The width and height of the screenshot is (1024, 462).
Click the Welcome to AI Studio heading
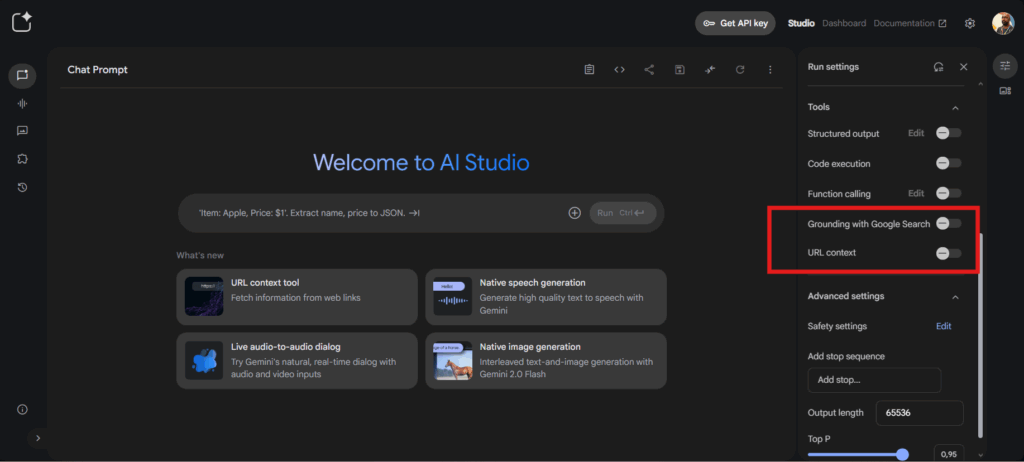(421, 162)
